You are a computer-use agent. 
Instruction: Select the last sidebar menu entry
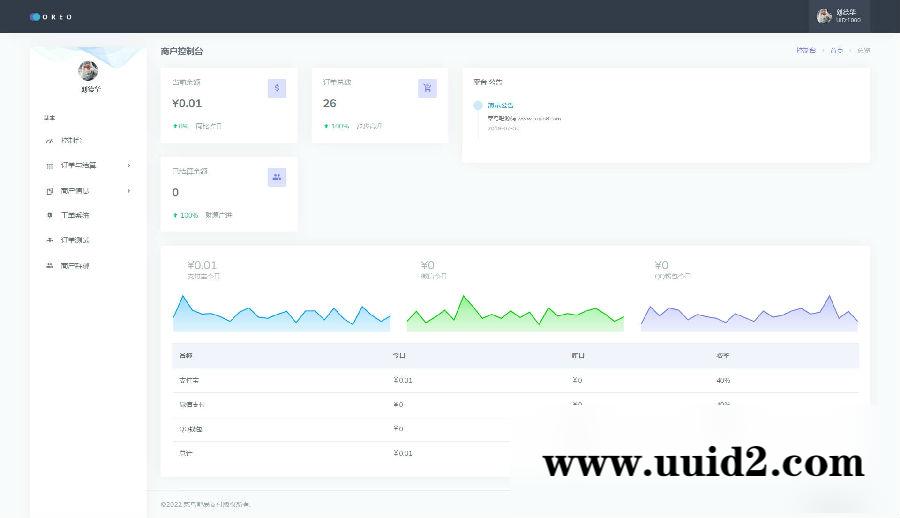point(75,266)
